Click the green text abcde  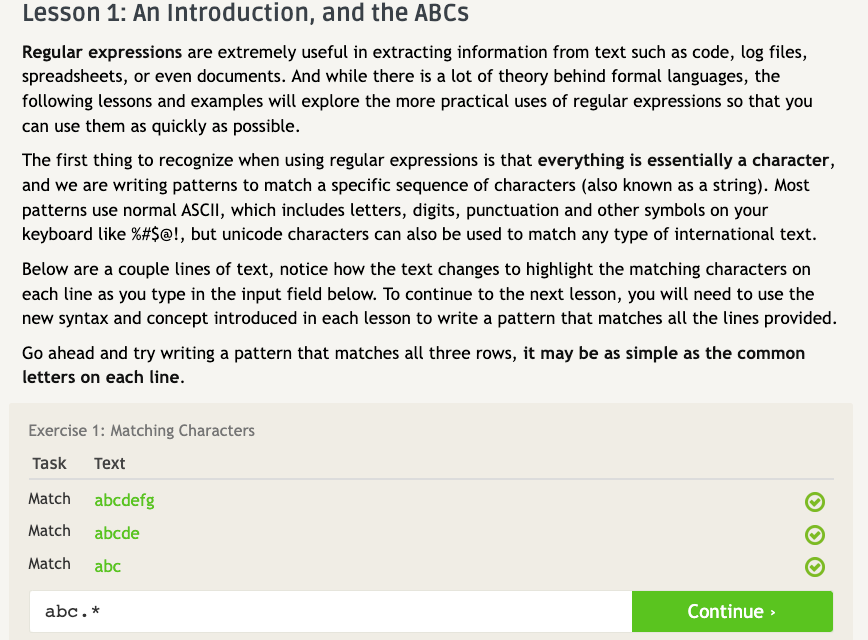click(x=117, y=533)
